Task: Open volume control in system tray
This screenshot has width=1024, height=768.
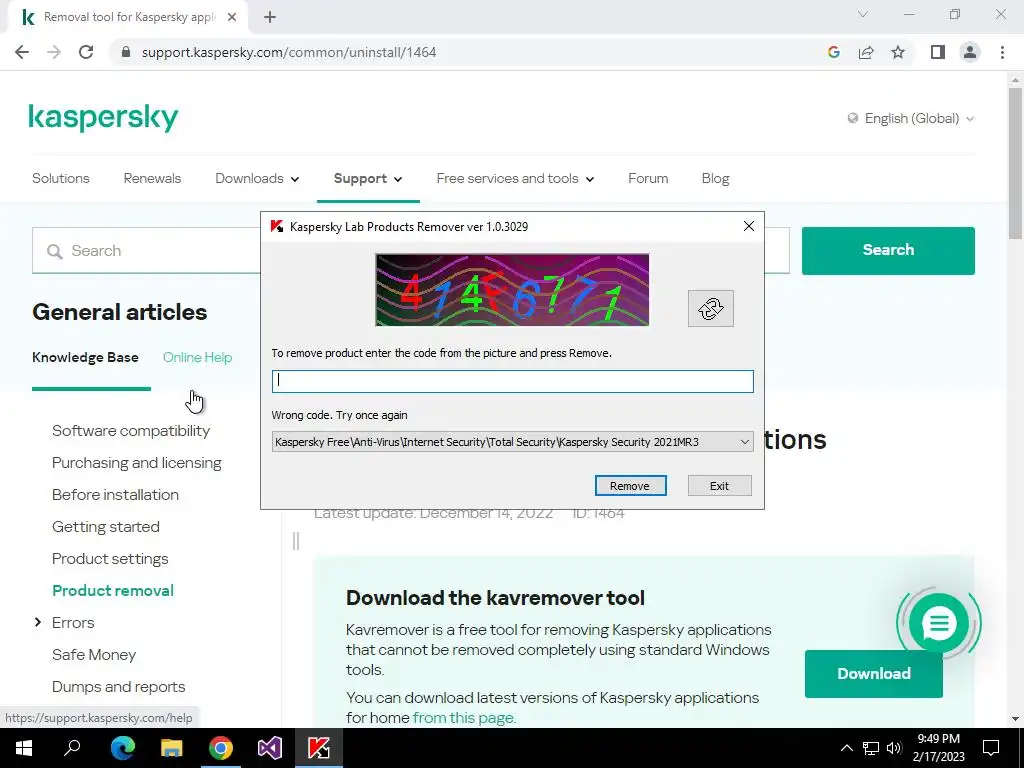Action: tap(895, 748)
